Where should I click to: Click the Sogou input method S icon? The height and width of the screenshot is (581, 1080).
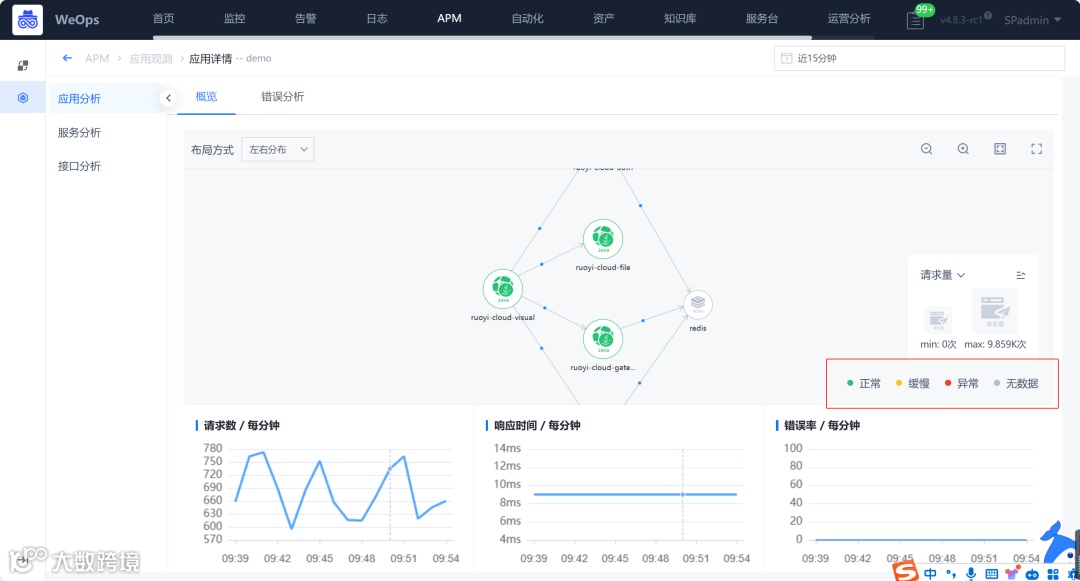tap(905, 571)
